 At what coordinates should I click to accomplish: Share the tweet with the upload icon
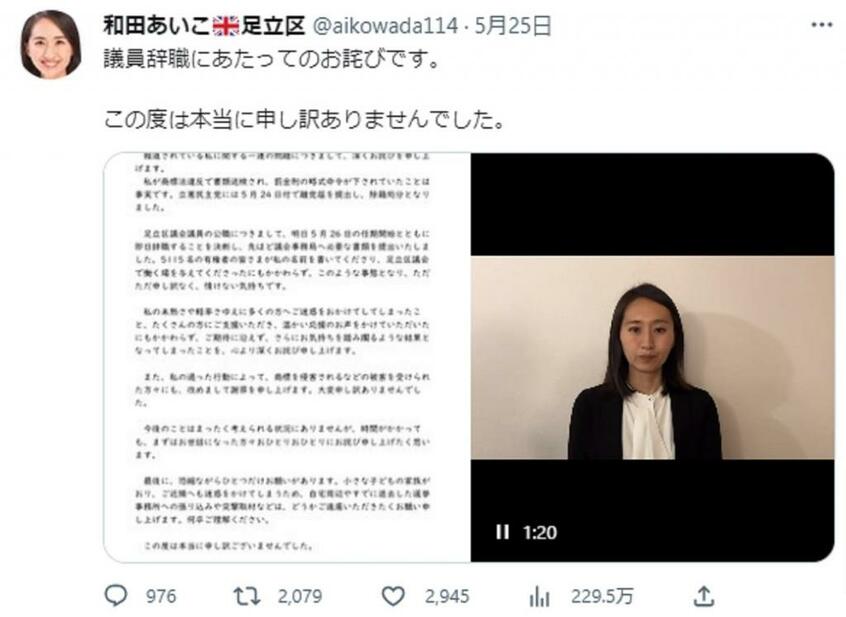pyautogui.click(x=704, y=596)
